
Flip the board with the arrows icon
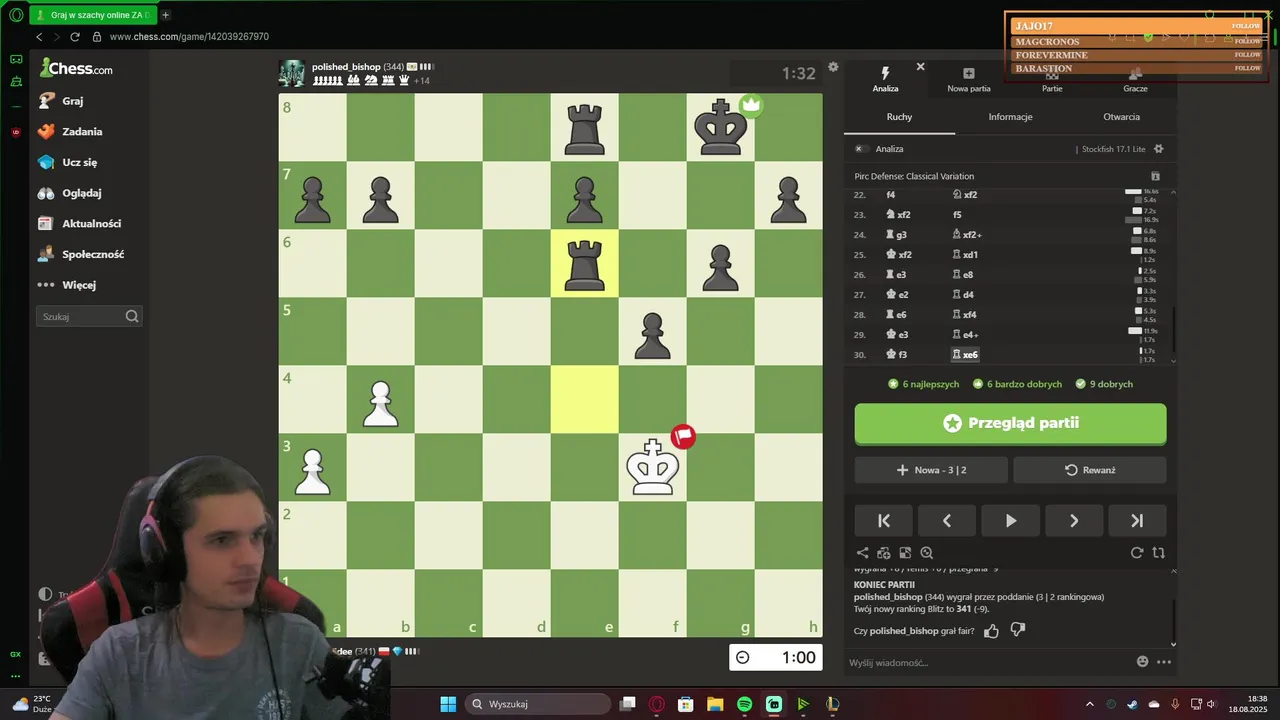[x=1158, y=553]
